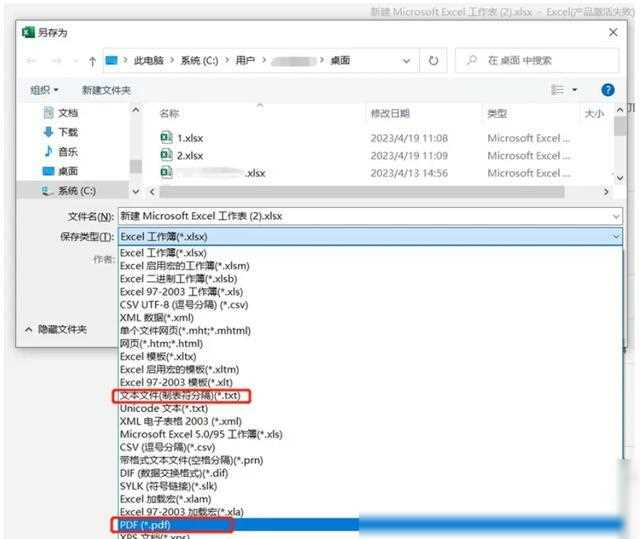This screenshot has width=640, height=539.
Task: Select the file 1.xlsx
Action: 190,138
